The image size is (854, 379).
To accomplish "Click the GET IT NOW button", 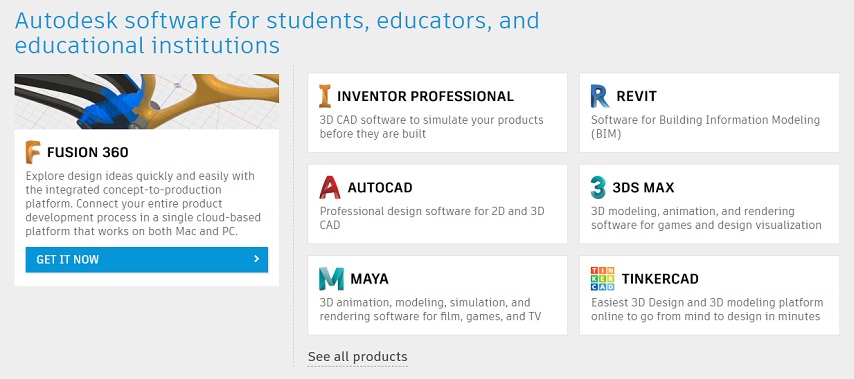I will click(x=147, y=260).
